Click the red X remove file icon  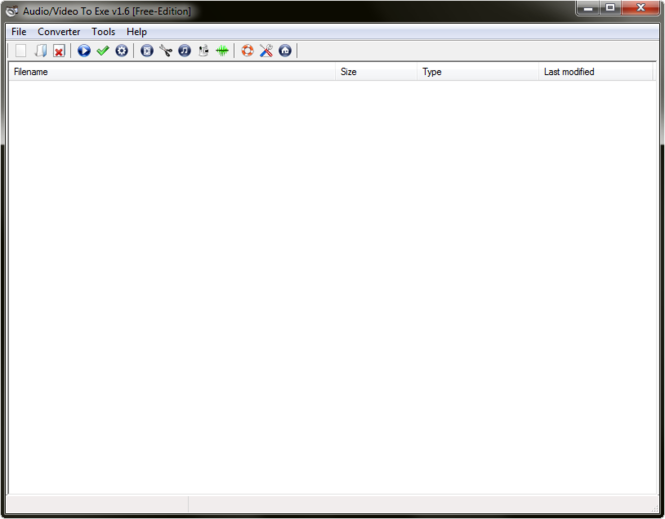click(59, 51)
